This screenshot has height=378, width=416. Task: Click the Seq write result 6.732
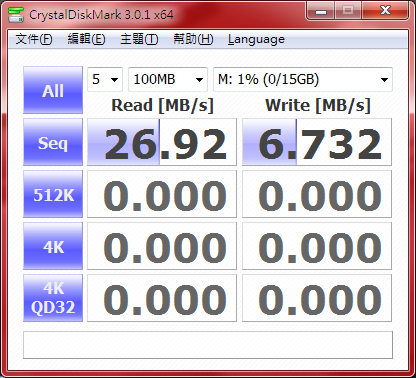click(317, 142)
